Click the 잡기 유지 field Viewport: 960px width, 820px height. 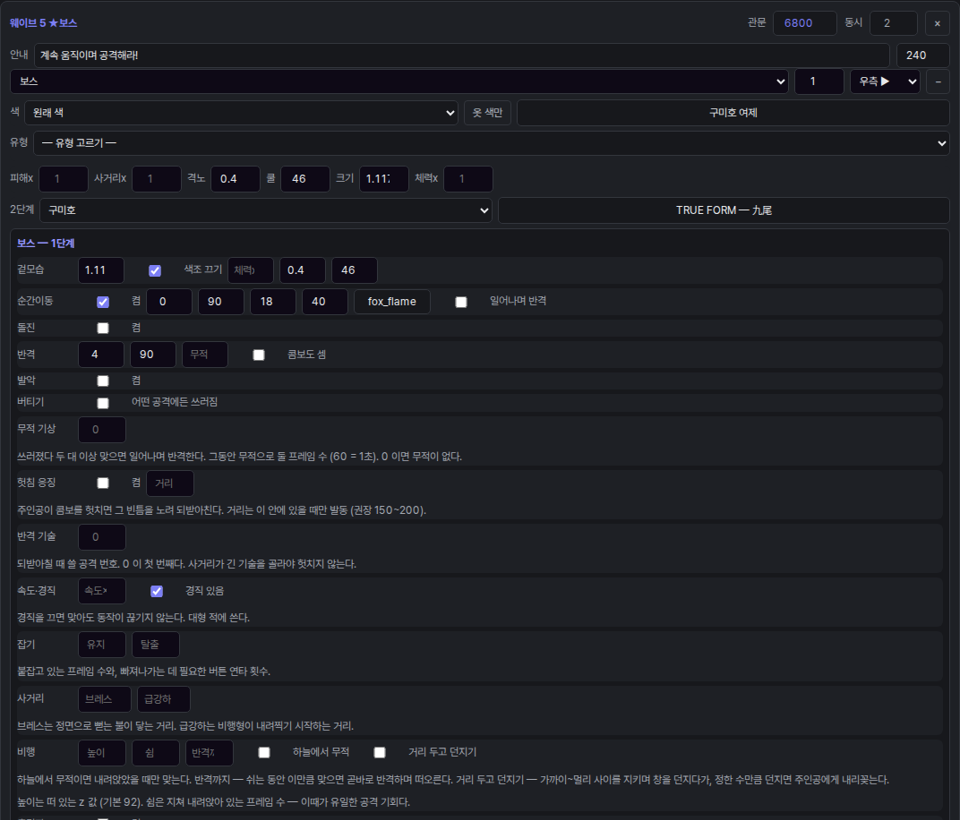102,644
